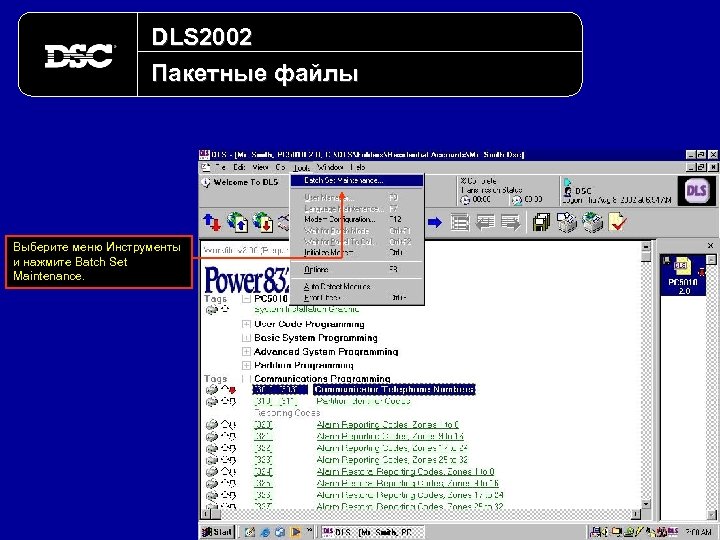
Task: Launch Internet Explorer from the taskbar
Action: click(x=265, y=532)
